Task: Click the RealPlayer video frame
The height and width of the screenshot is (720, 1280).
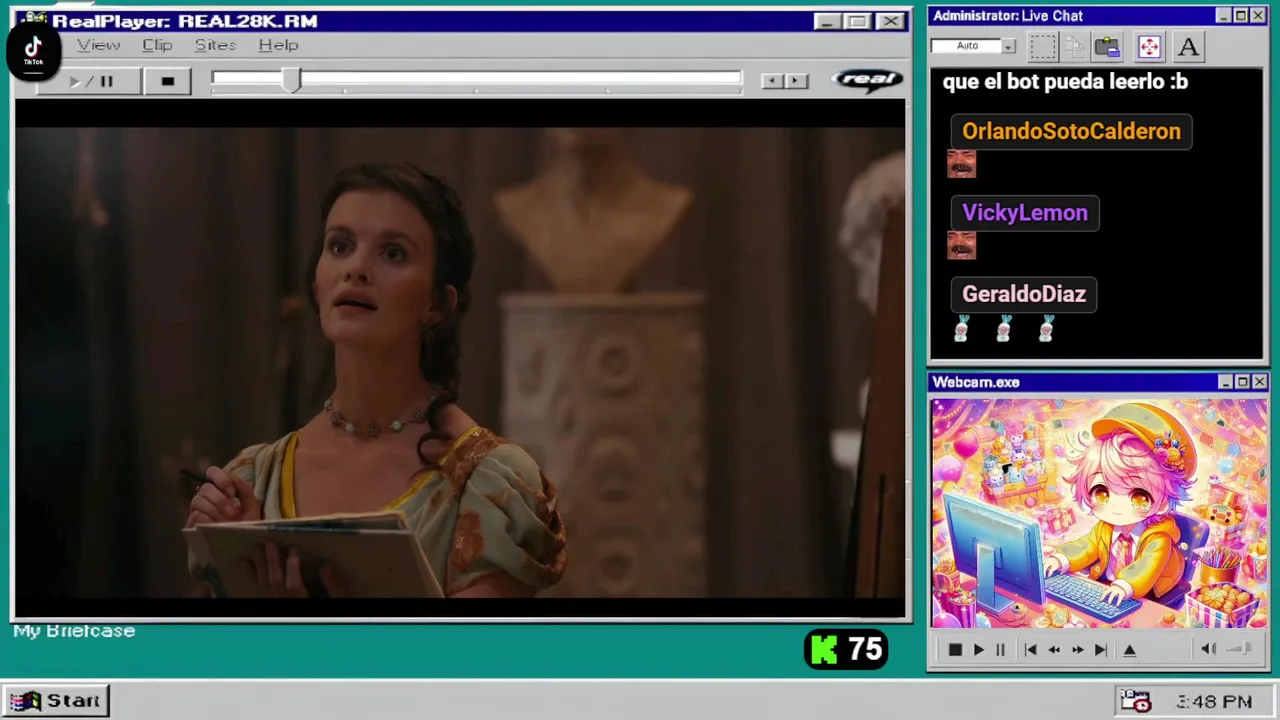Action: [x=460, y=360]
